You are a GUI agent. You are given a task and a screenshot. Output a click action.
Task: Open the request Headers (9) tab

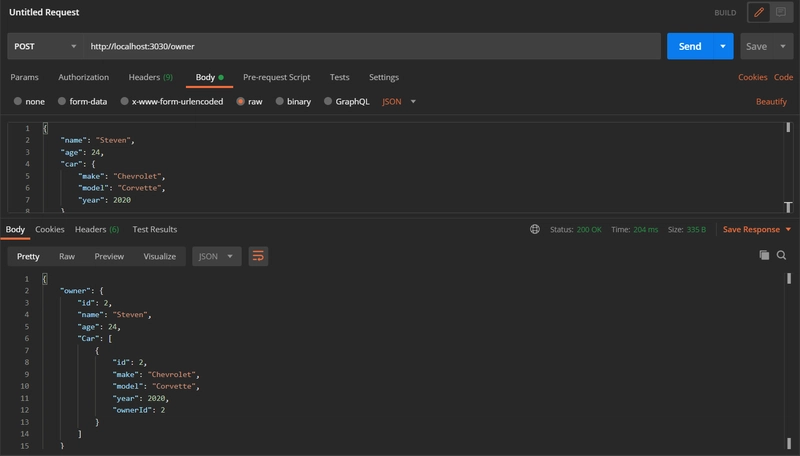coord(151,77)
